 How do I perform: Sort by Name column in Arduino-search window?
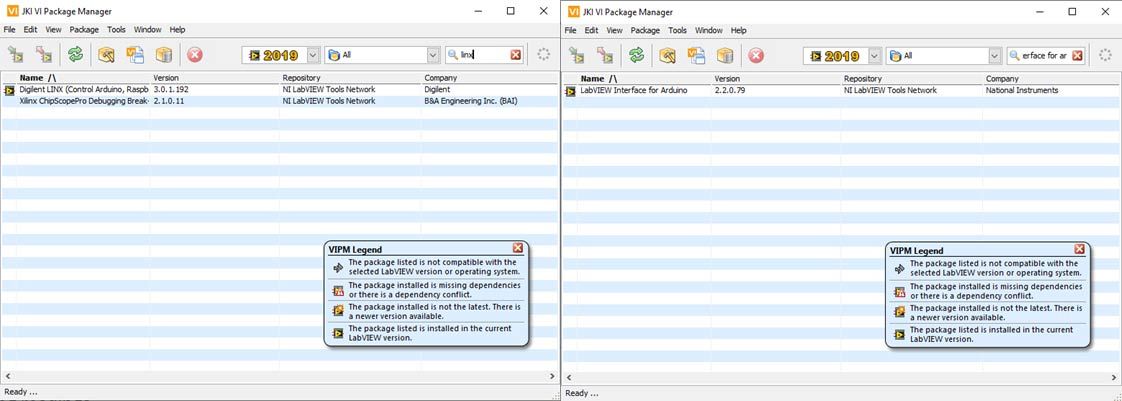tap(644, 78)
